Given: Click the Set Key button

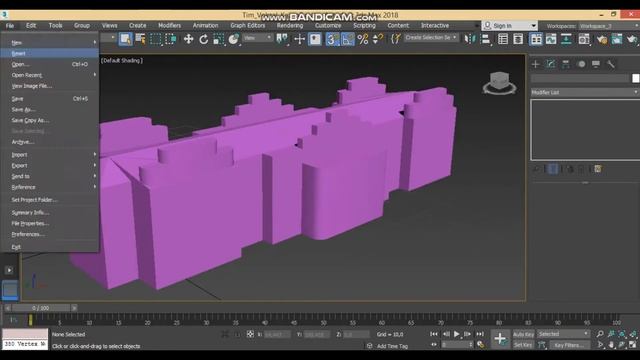Looking at the screenshot, I should 523,345.
